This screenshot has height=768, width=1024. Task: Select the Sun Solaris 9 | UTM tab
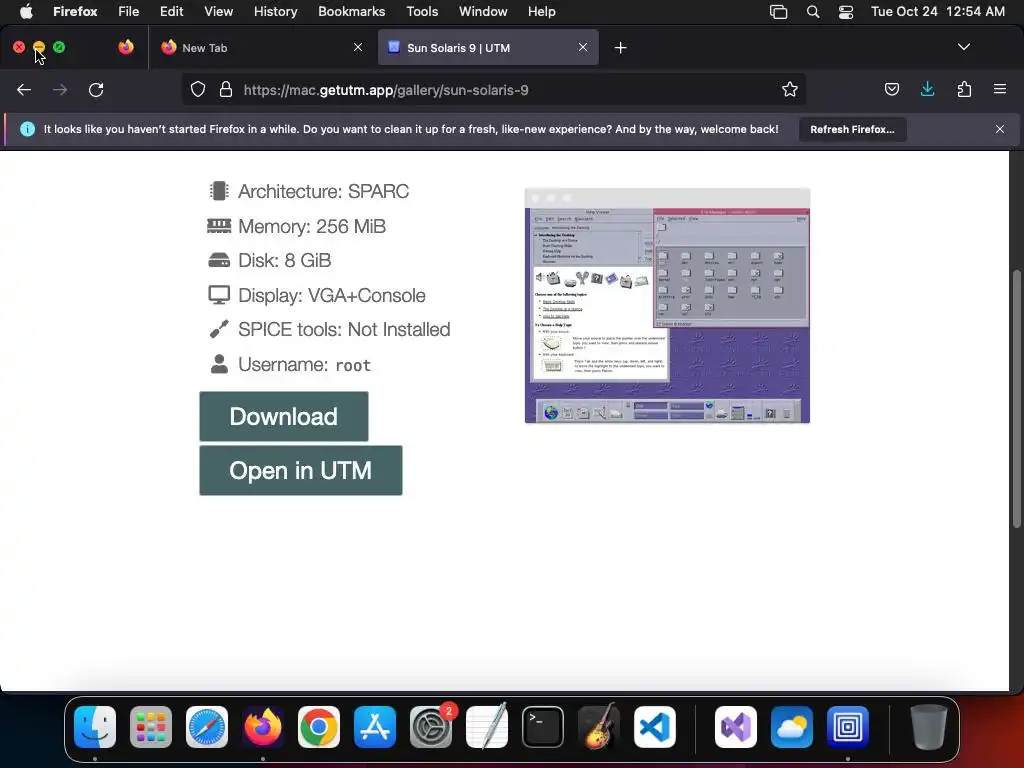click(x=488, y=47)
